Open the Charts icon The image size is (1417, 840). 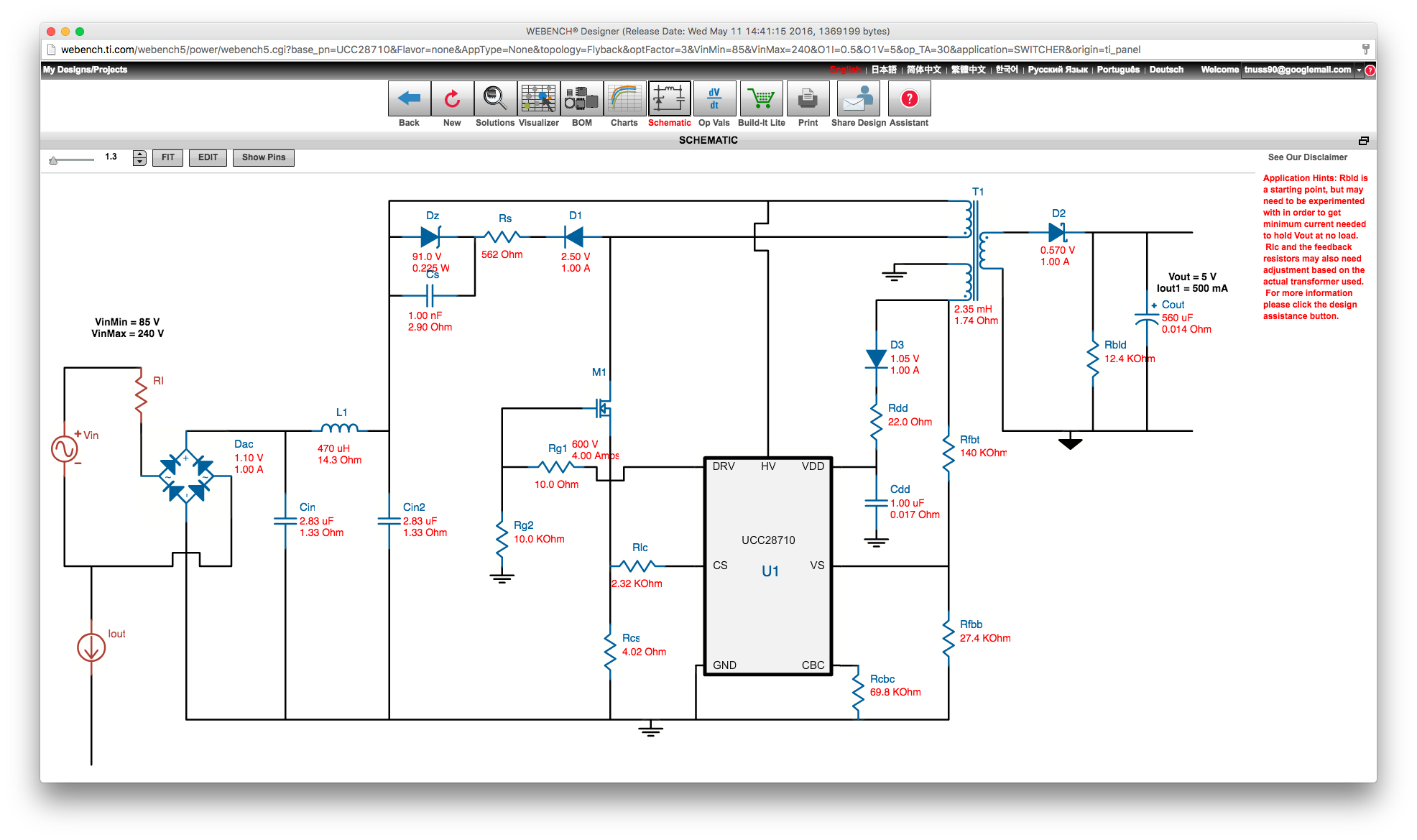tap(624, 98)
